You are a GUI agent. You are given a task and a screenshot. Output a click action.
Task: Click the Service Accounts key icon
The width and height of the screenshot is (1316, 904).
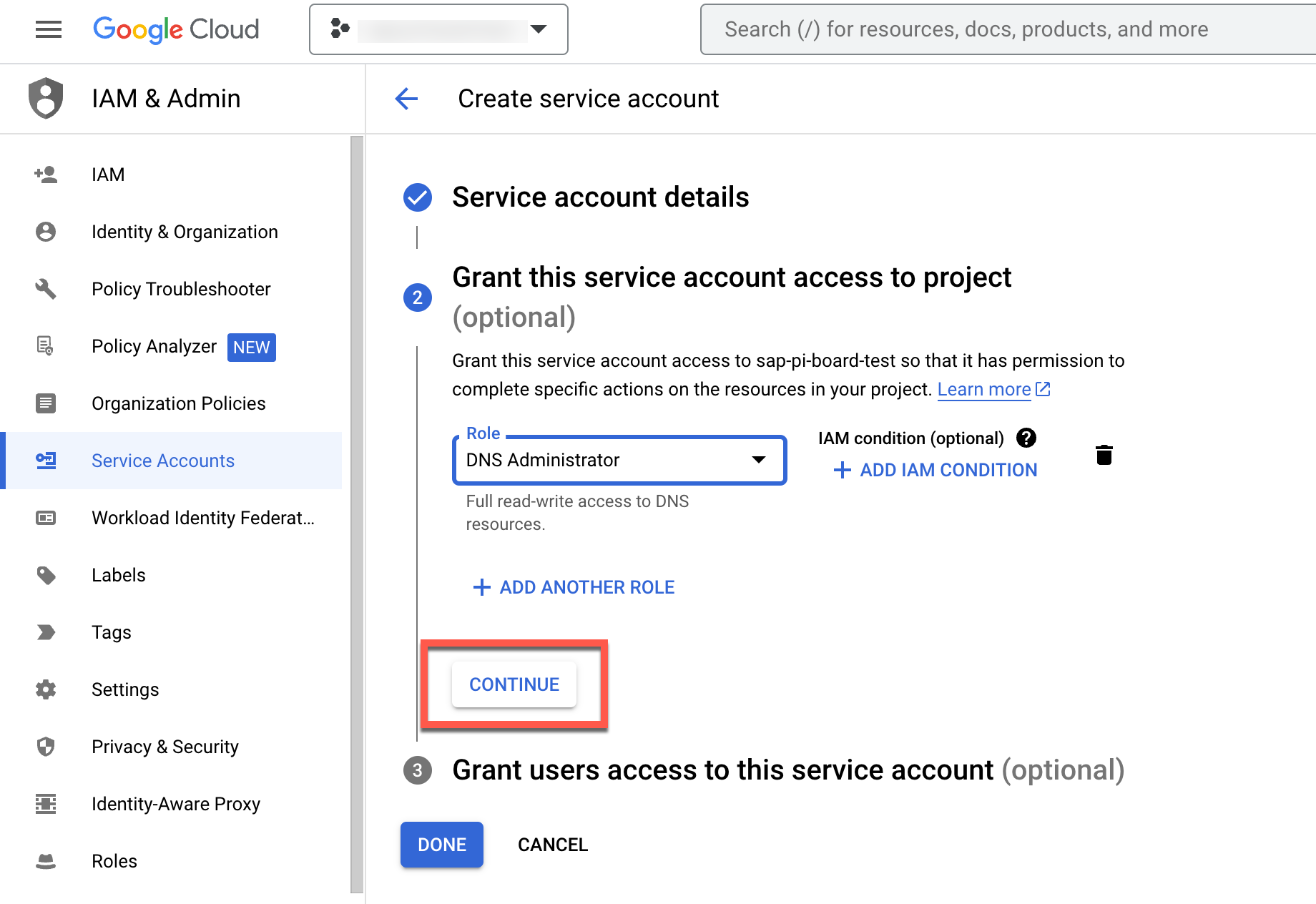tap(46, 461)
